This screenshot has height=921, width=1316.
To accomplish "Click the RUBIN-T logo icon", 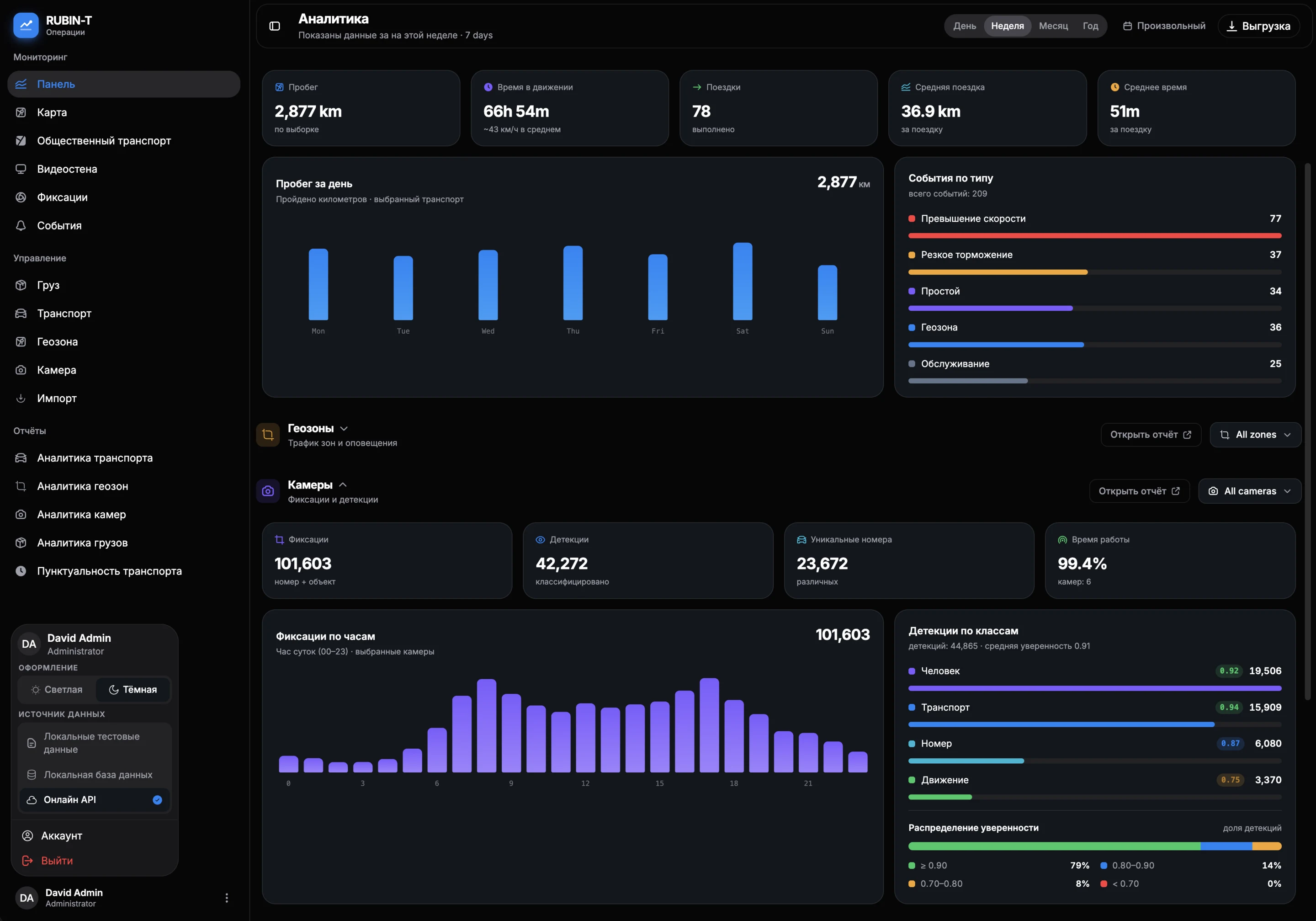I will click(x=26, y=25).
